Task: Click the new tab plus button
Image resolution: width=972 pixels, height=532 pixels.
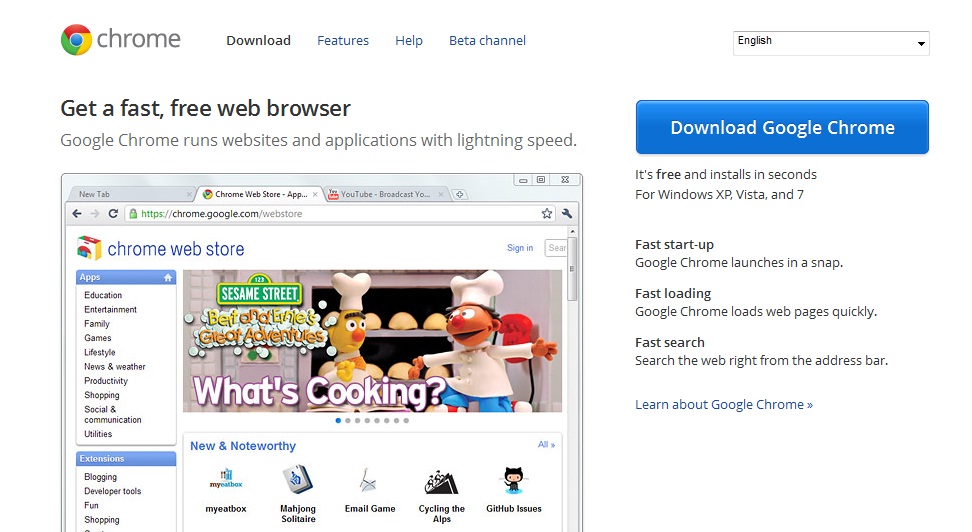Action: [459, 194]
